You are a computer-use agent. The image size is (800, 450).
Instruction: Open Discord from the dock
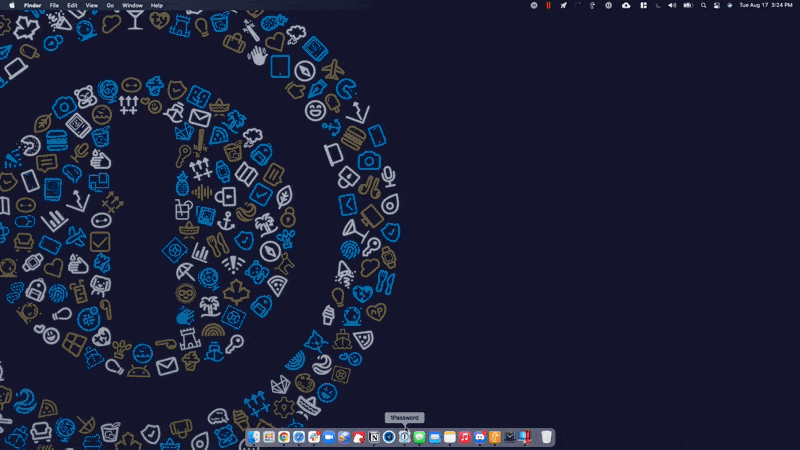click(480, 437)
